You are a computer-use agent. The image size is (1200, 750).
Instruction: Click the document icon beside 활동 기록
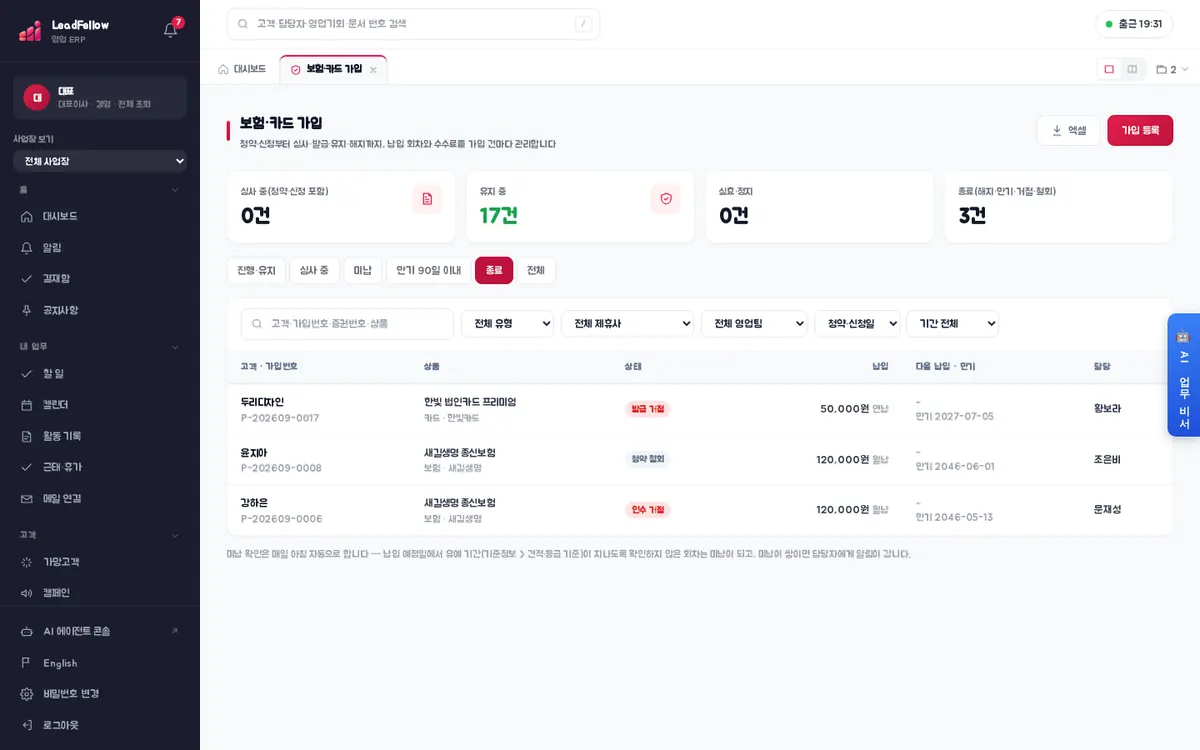click(x=27, y=436)
